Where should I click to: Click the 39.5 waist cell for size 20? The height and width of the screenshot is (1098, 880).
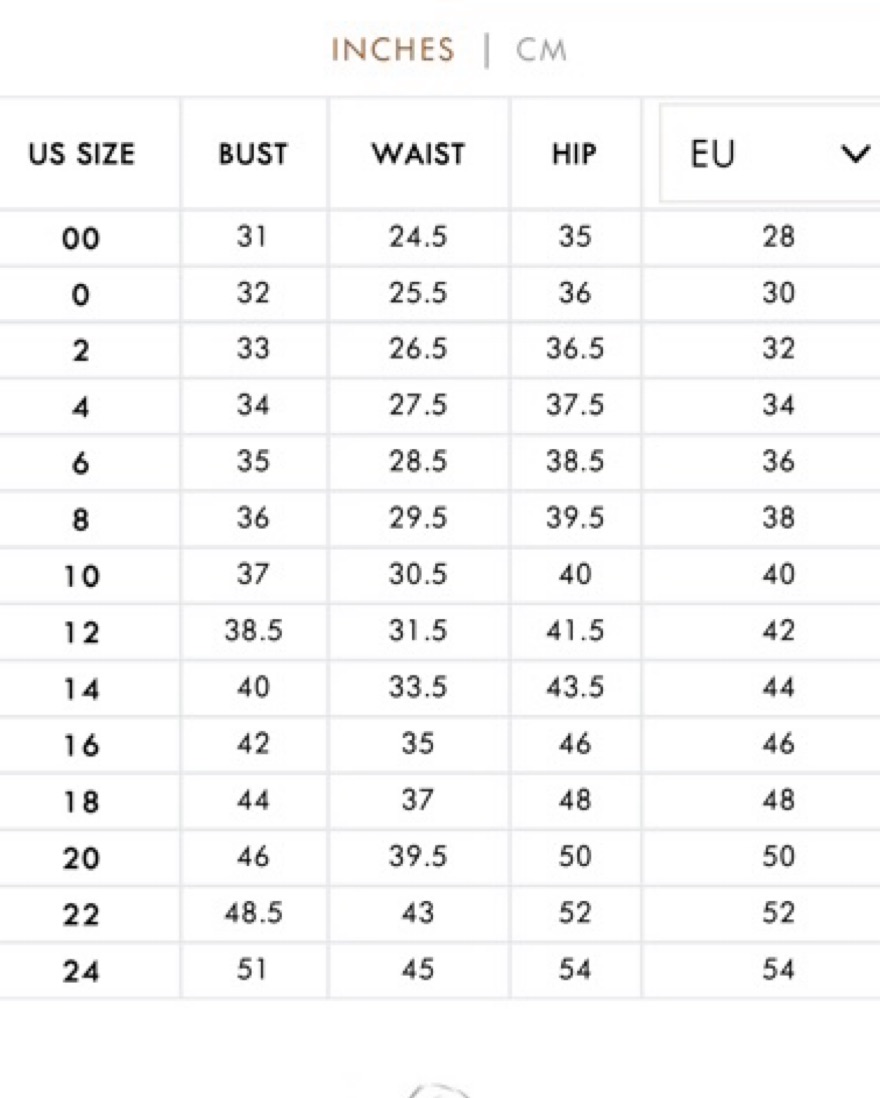(418, 856)
